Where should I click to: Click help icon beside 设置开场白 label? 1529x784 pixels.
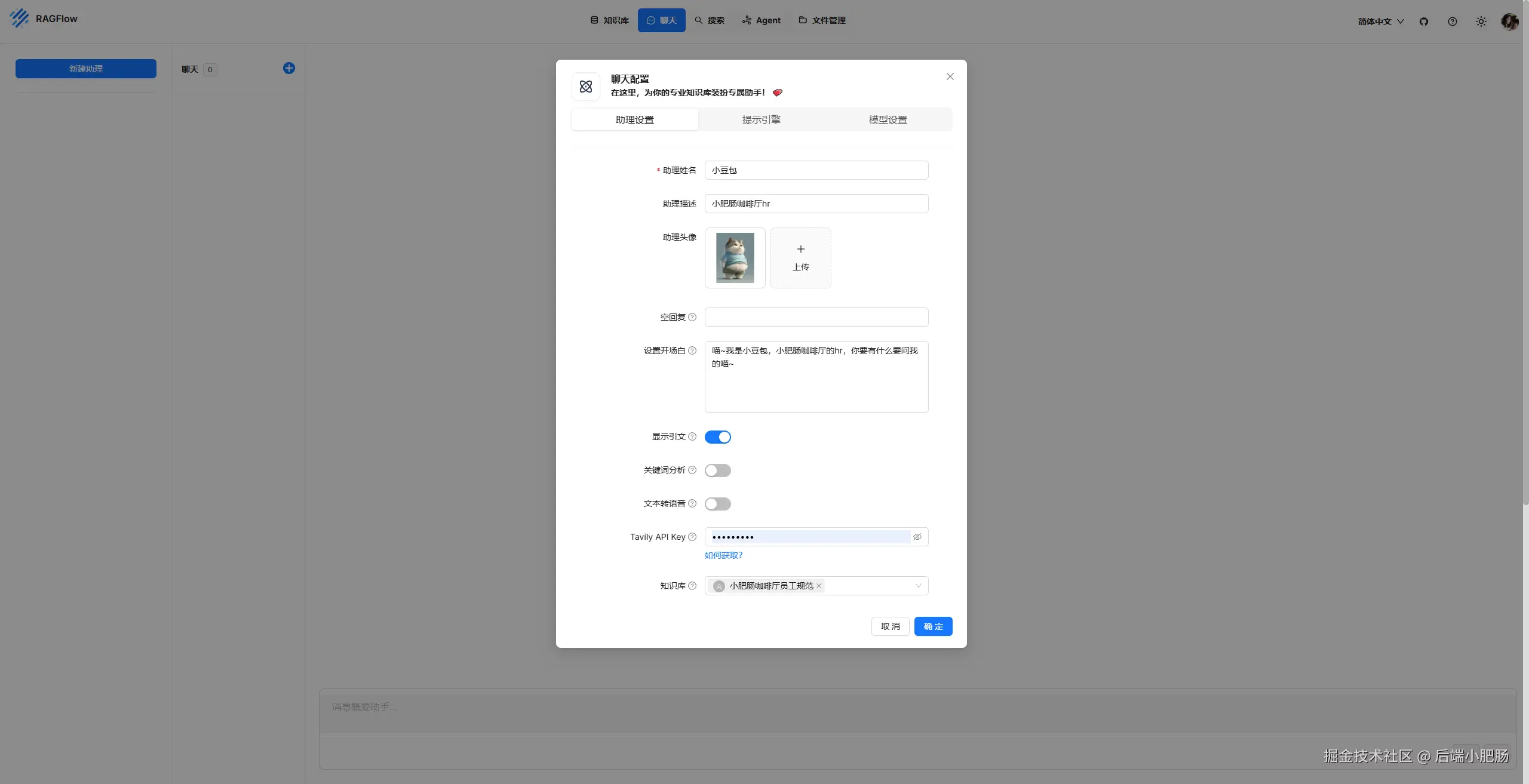point(692,351)
